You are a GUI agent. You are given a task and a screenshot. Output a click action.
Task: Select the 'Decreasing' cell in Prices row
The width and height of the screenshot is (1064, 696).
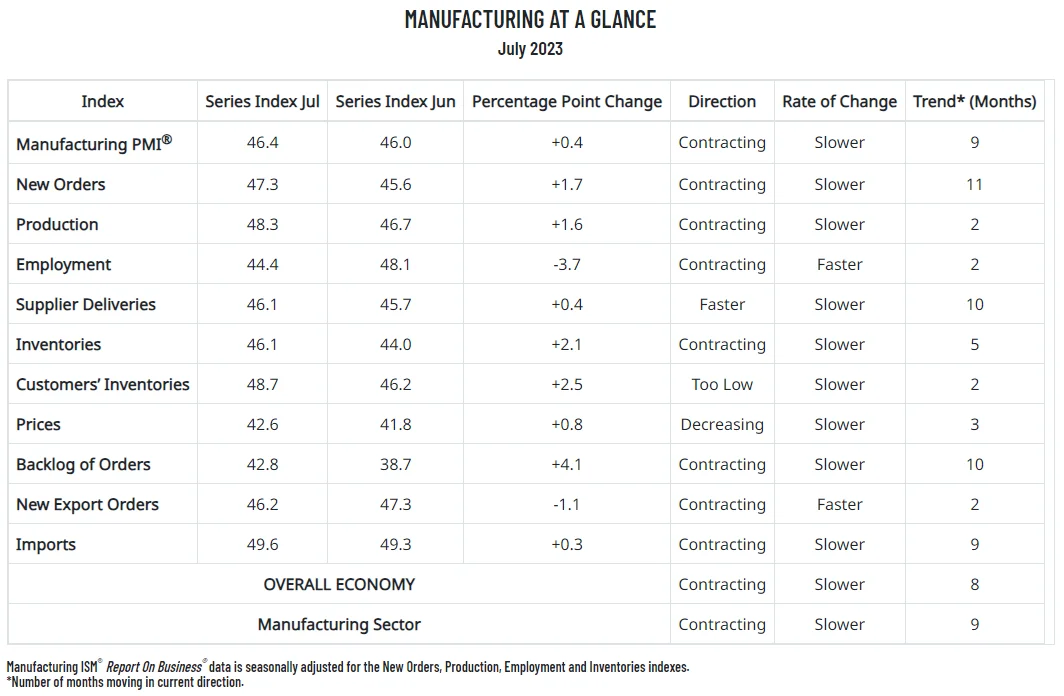[x=722, y=425]
